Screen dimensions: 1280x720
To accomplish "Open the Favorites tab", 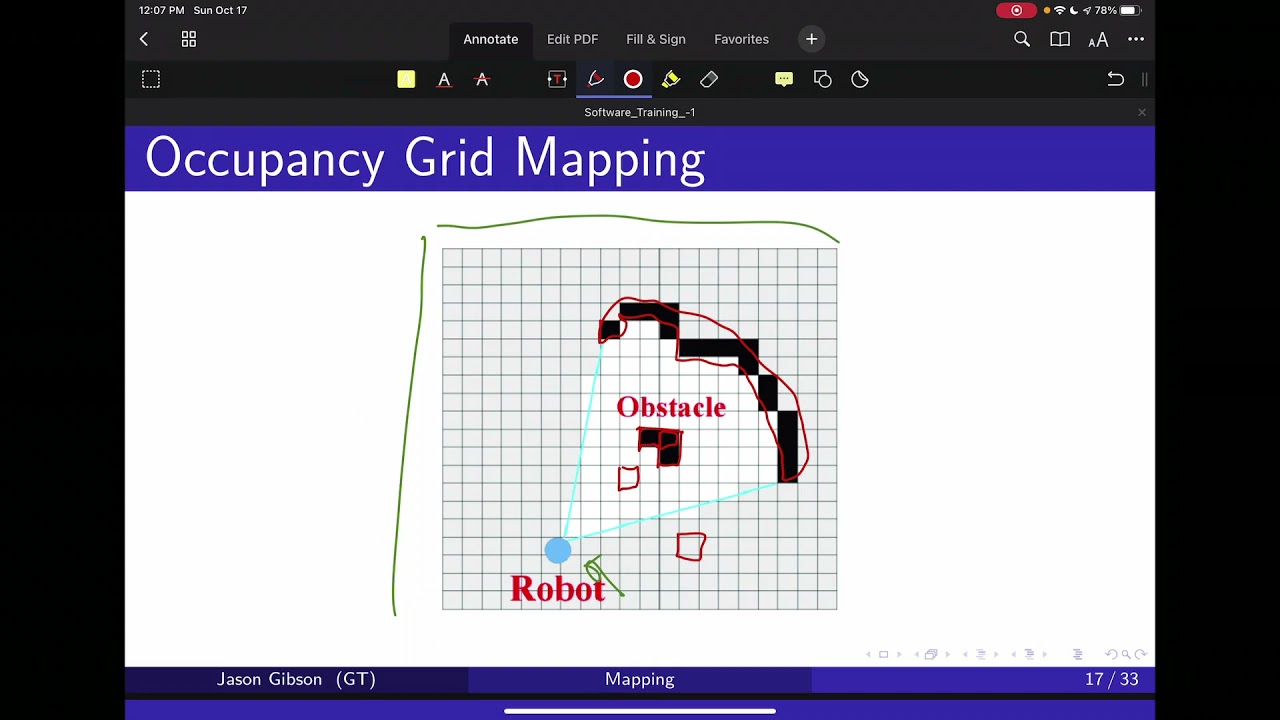I will (741, 39).
